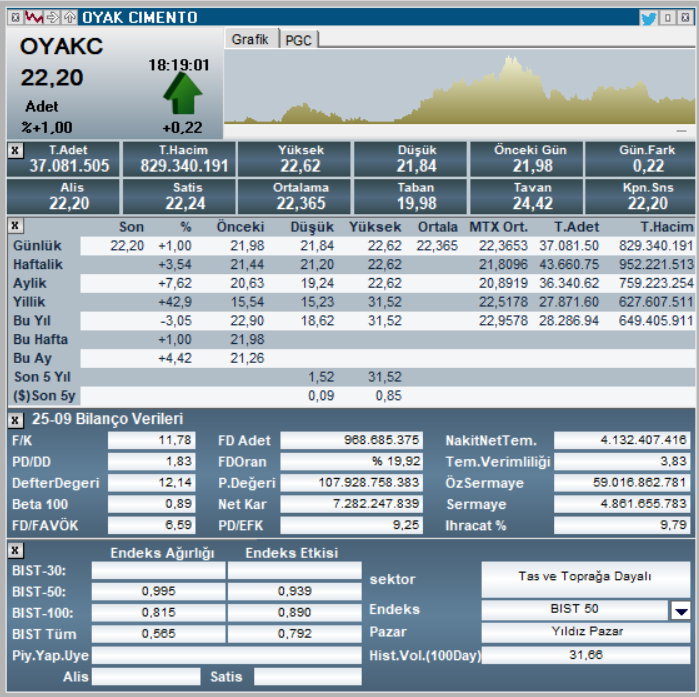This screenshot has width=699, height=697.
Task: Select the Bu Yıl row label
Action: click(32, 321)
